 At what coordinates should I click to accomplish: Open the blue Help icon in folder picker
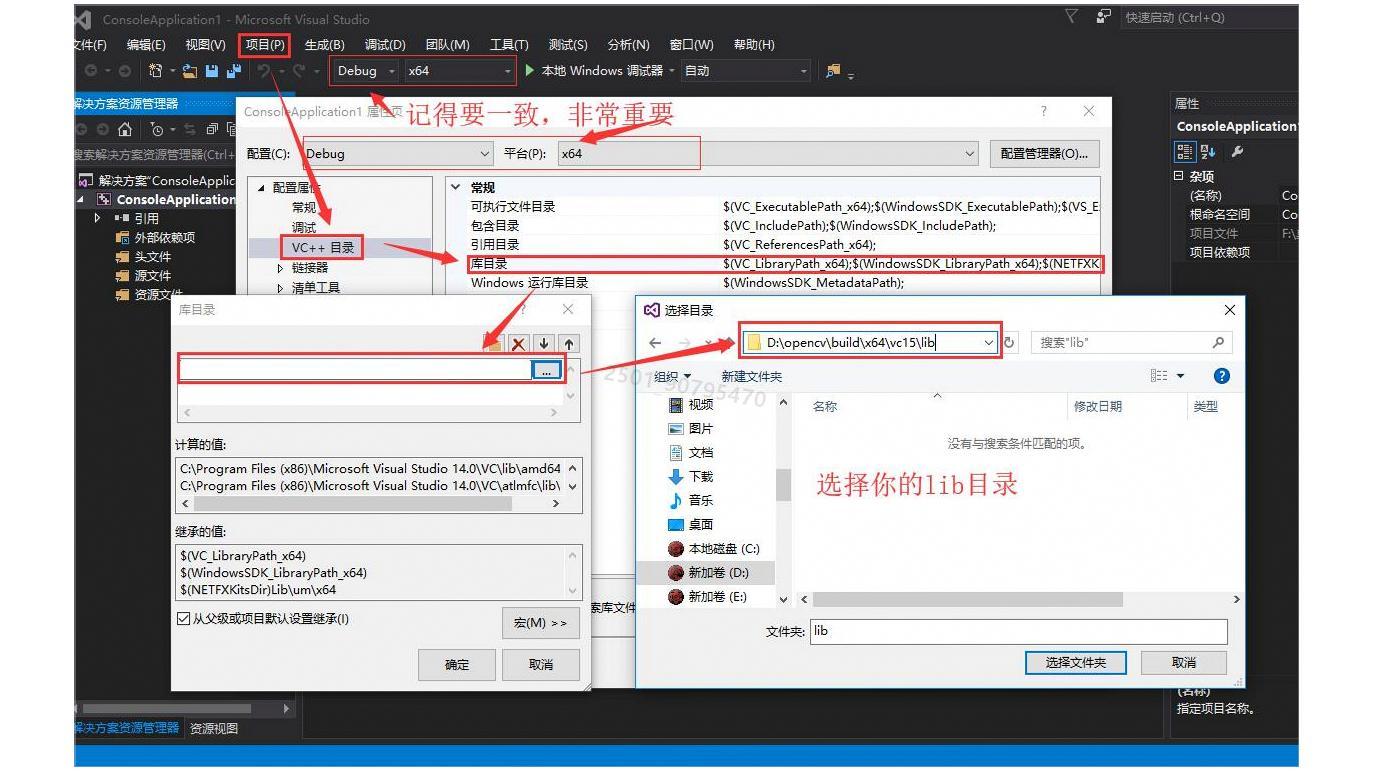click(1221, 376)
